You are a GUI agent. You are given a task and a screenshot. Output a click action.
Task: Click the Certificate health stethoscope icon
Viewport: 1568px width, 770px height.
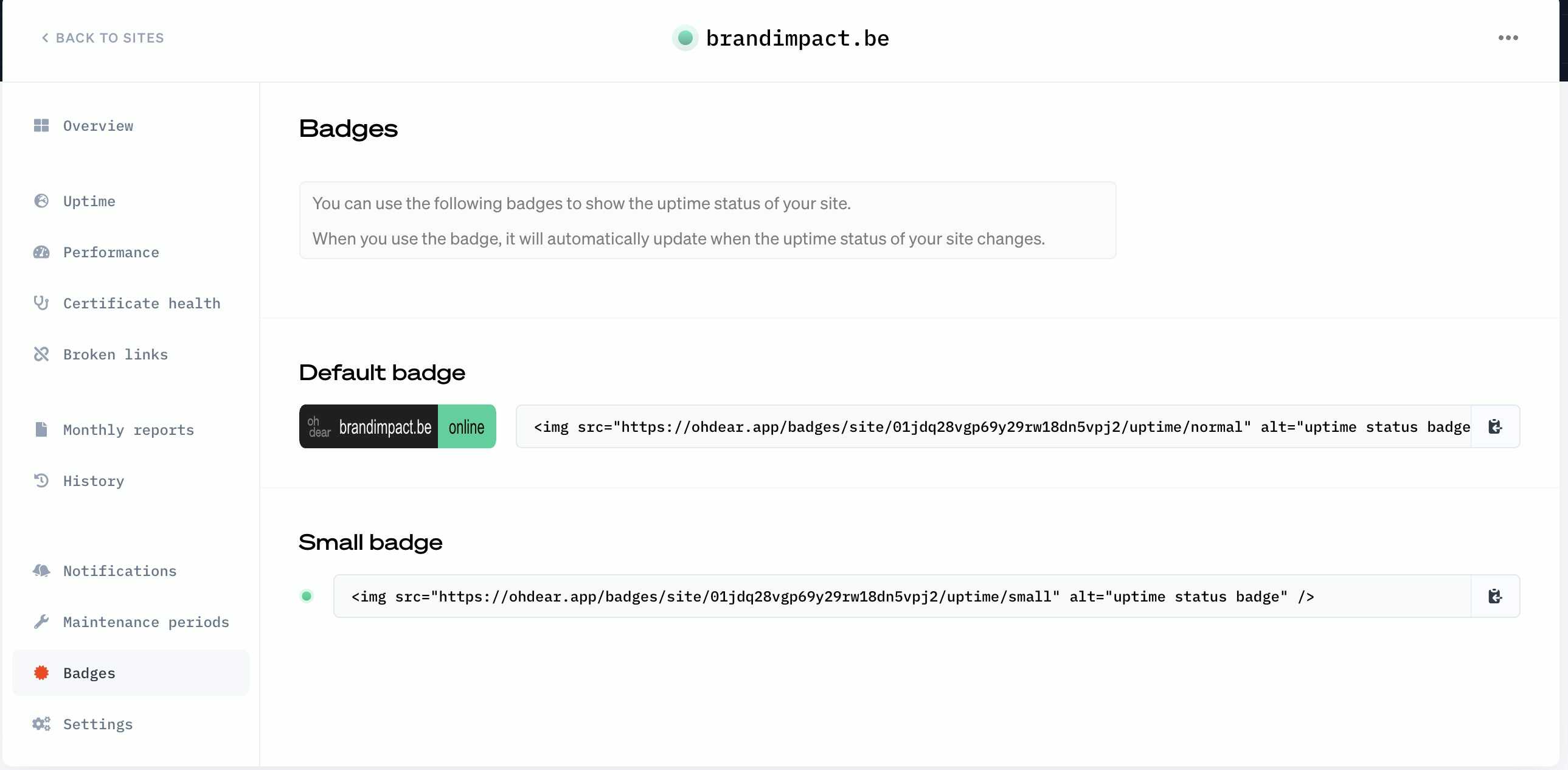[x=41, y=303]
